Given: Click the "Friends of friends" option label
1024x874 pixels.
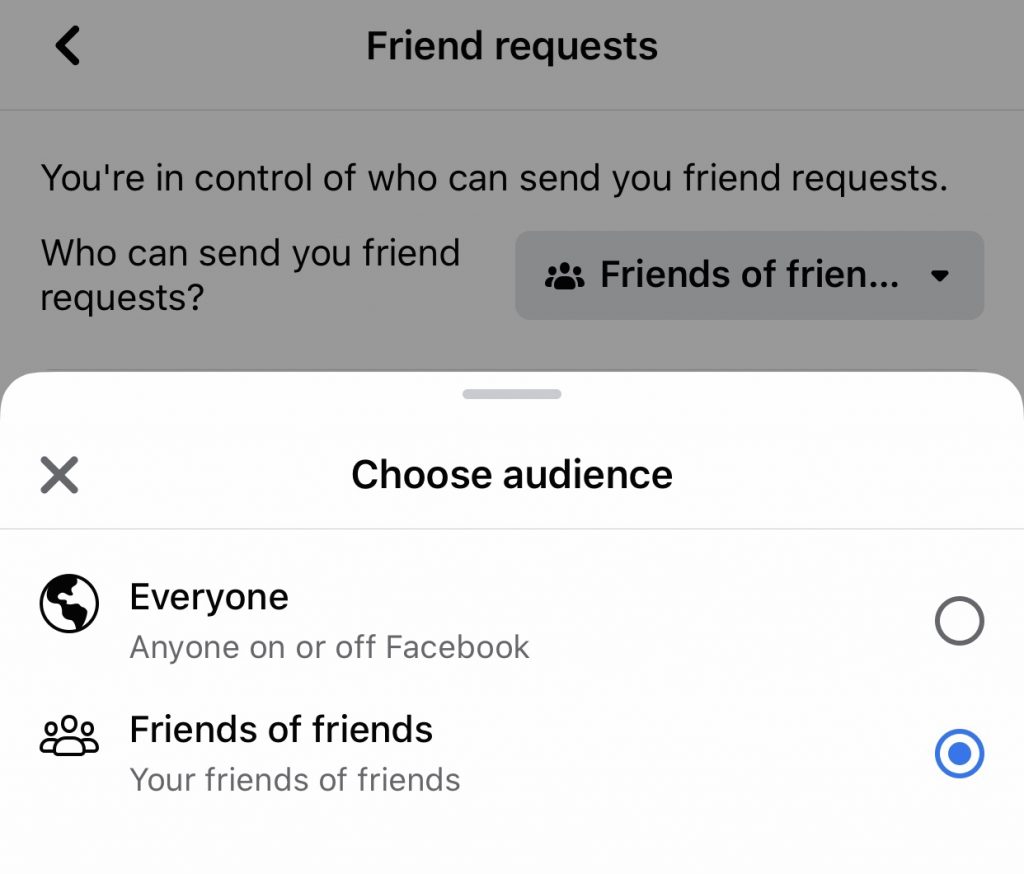Looking at the screenshot, I should click(281, 730).
